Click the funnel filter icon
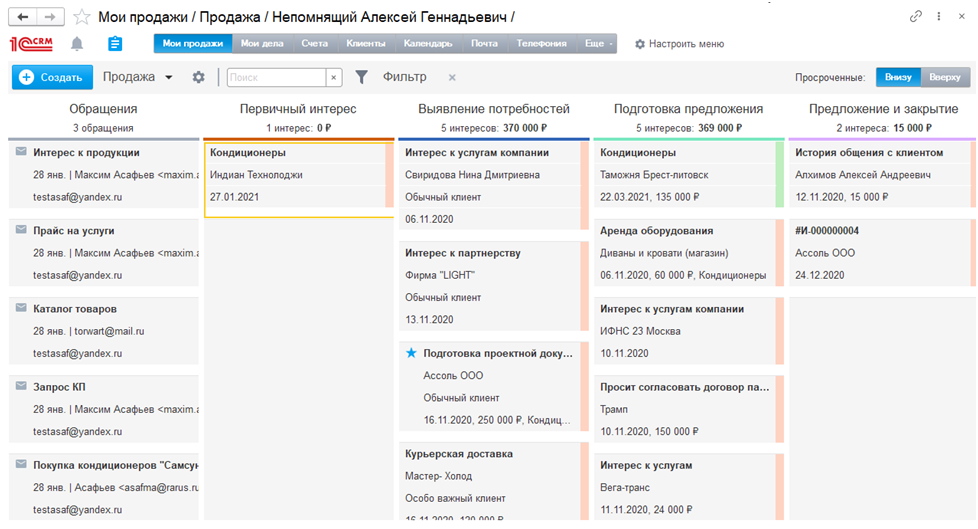Screen dimensions: 978x529 point(361,77)
